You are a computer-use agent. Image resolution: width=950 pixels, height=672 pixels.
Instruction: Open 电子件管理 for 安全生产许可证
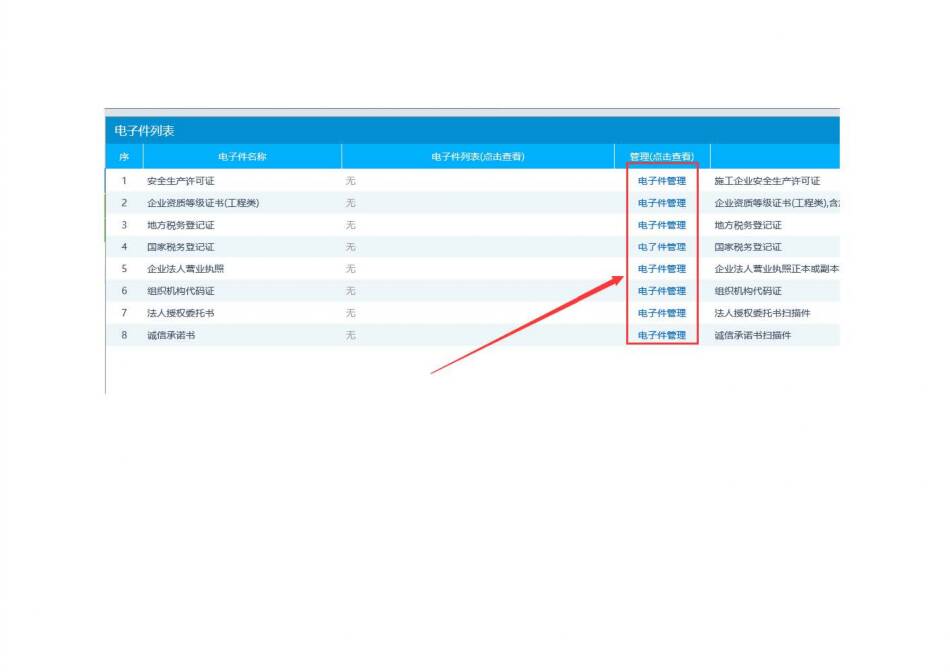point(662,181)
